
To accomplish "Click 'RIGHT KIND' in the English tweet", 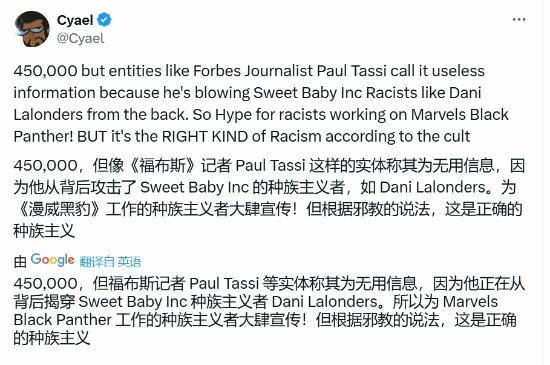I will pos(205,136).
